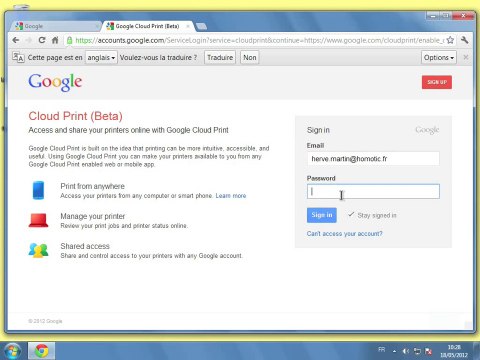The width and height of the screenshot is (480, 360).
Task: Select the Google Cloud Print (Beta) tab
Action: 147,26
